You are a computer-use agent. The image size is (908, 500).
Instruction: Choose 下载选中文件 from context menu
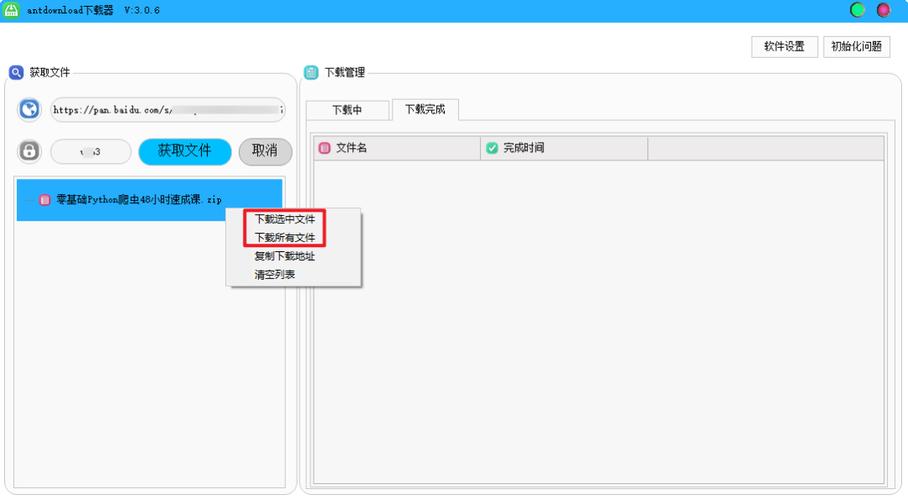284,219
